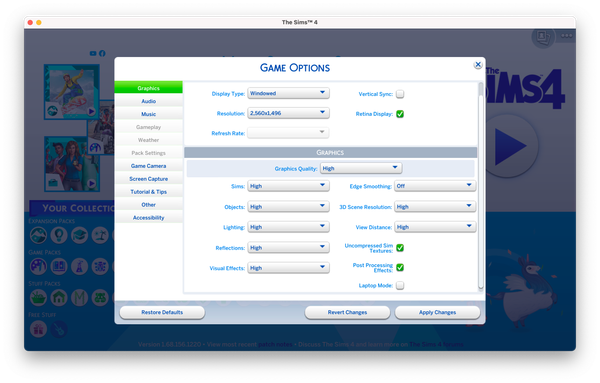
Task: Open the Edge Smoothing dropdown
Action: point(435,186)
